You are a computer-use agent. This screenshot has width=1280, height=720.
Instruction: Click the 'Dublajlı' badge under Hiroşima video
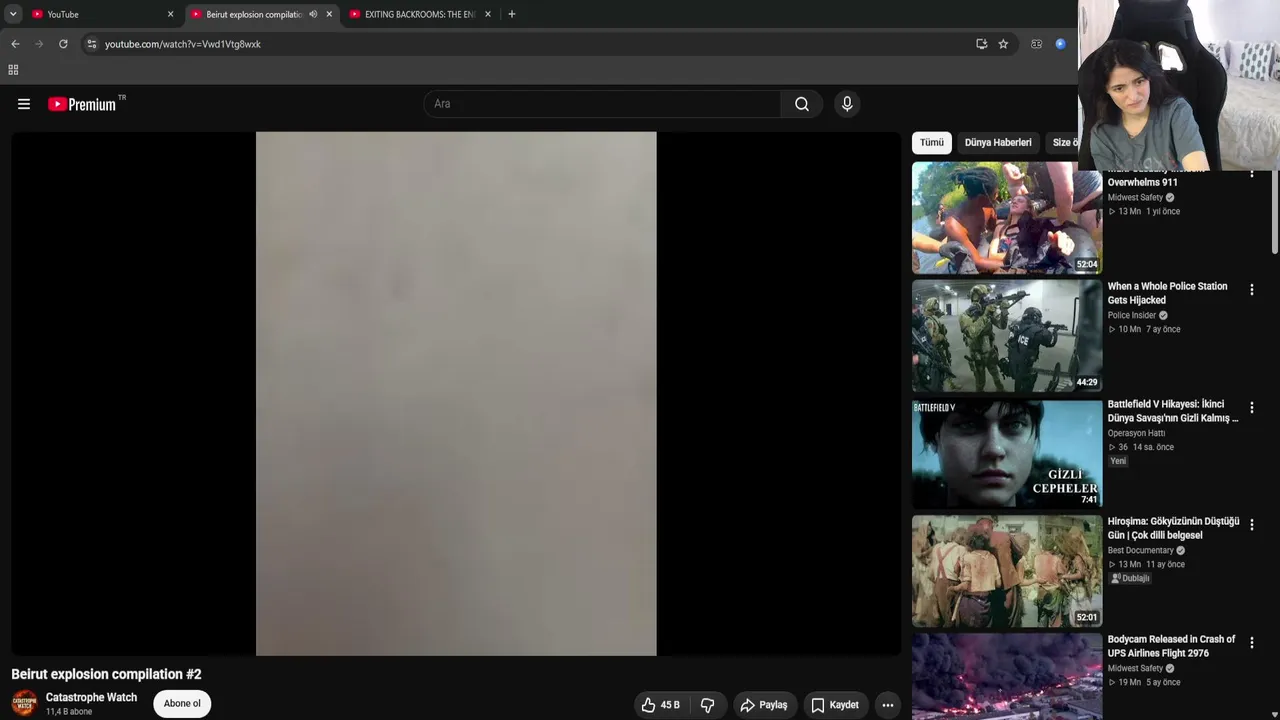point(1131,579)
